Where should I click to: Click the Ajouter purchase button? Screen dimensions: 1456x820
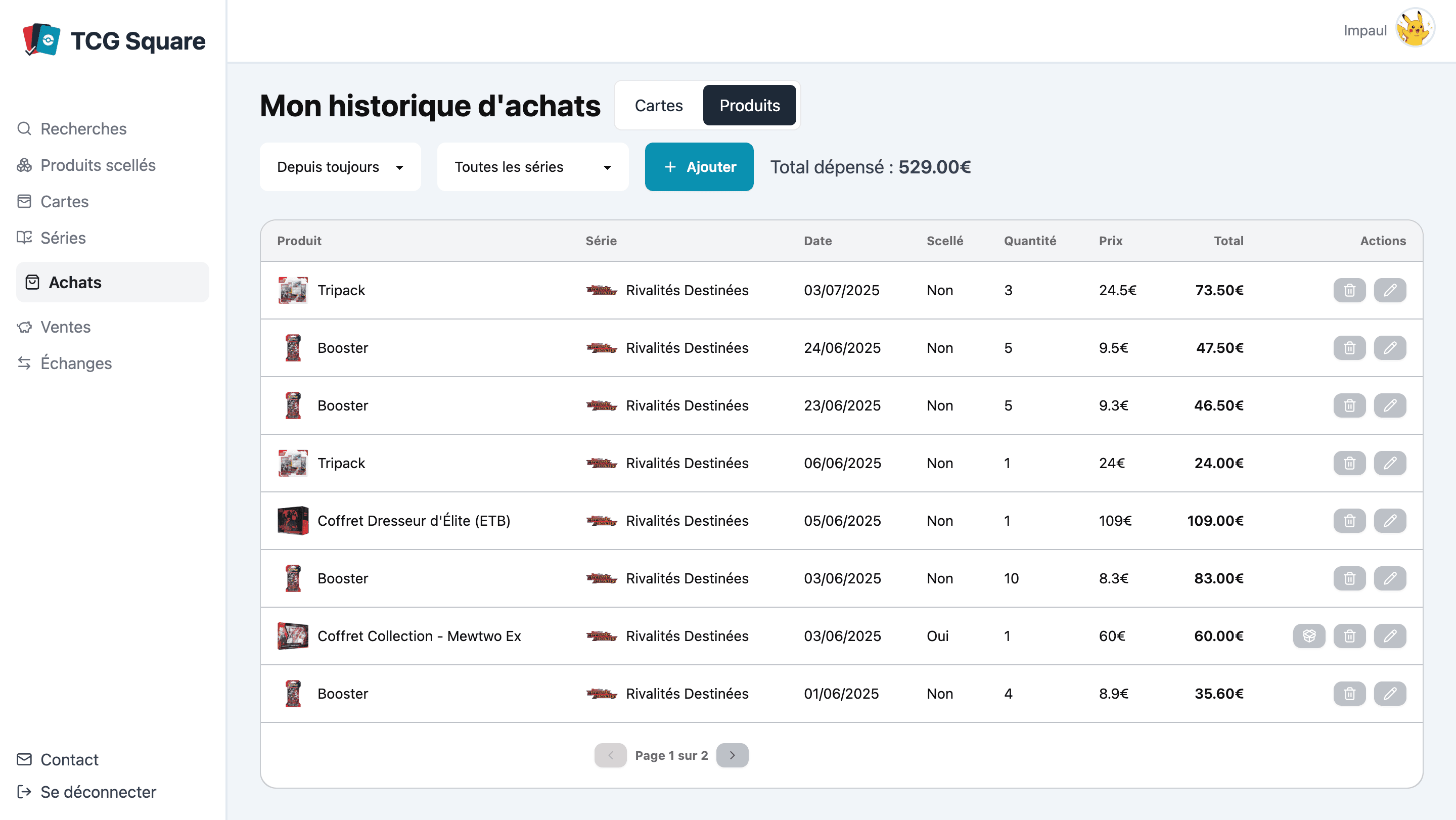pyautogui.click(x=699, y=167)
